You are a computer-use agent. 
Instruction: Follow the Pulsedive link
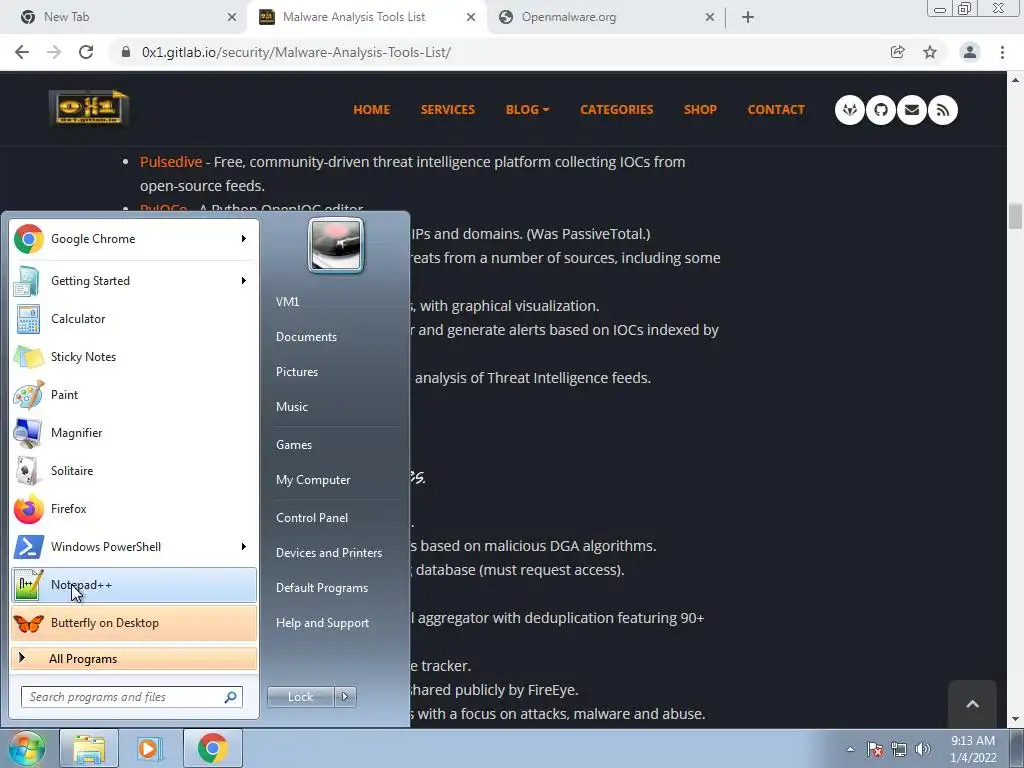click(171, 162)
